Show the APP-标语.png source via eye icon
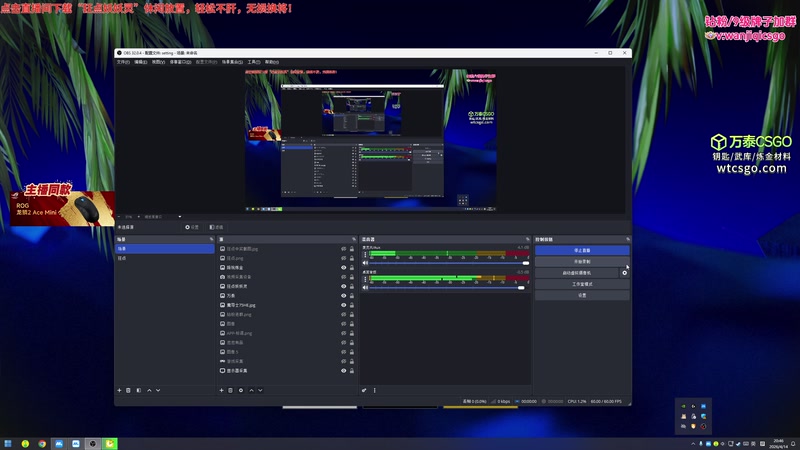This screenshot has height=450, width=800. pos(343,333)
